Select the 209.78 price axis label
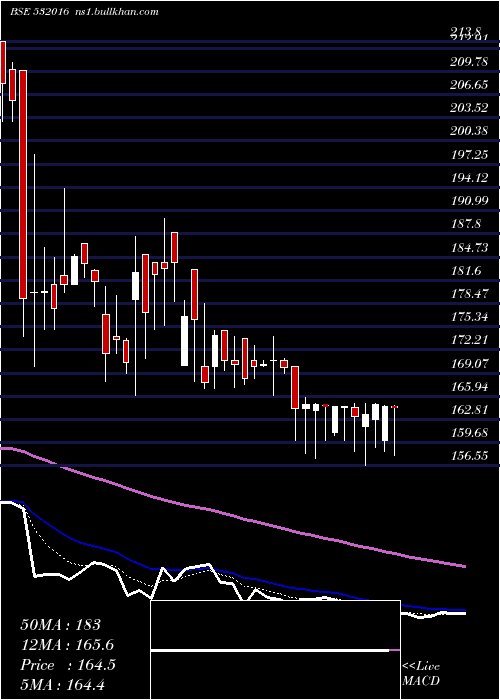 tap(469, 62)
